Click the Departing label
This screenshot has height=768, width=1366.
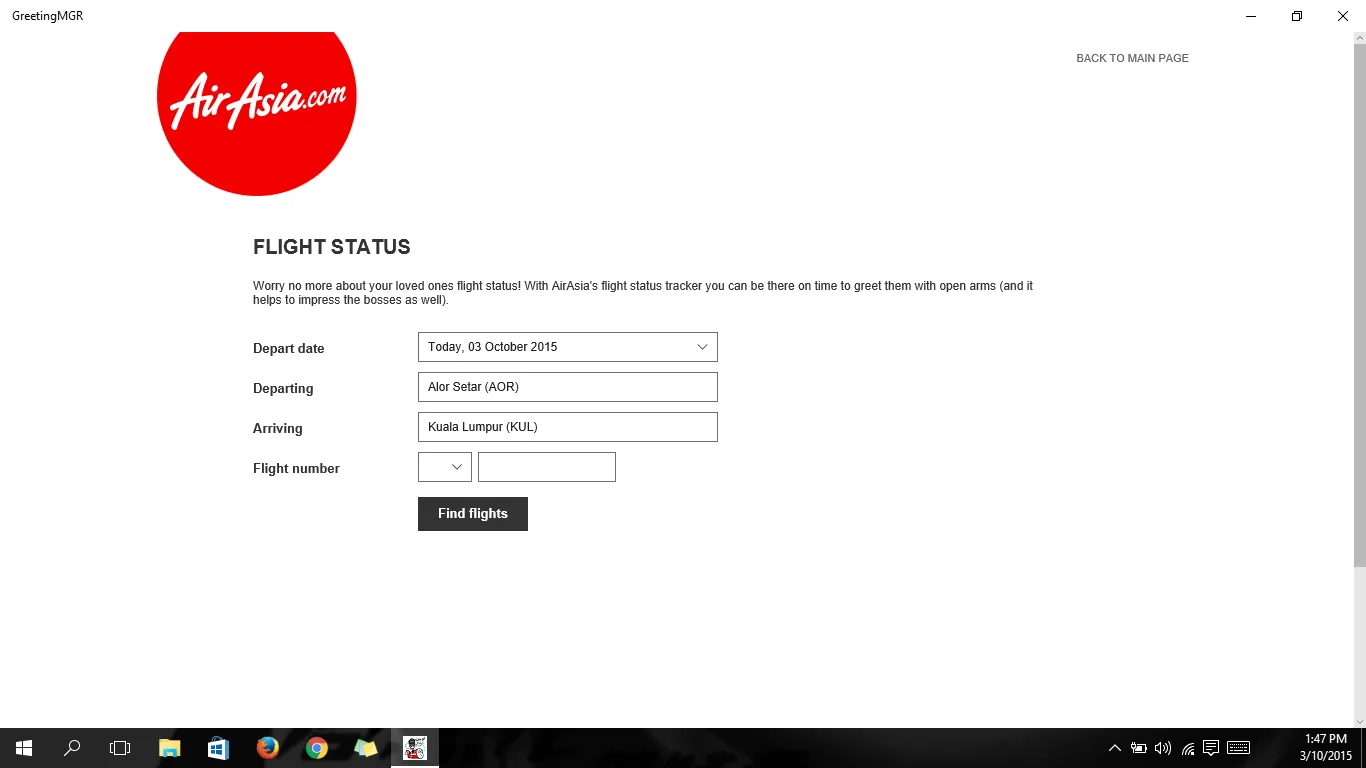(x=283, y=389)
